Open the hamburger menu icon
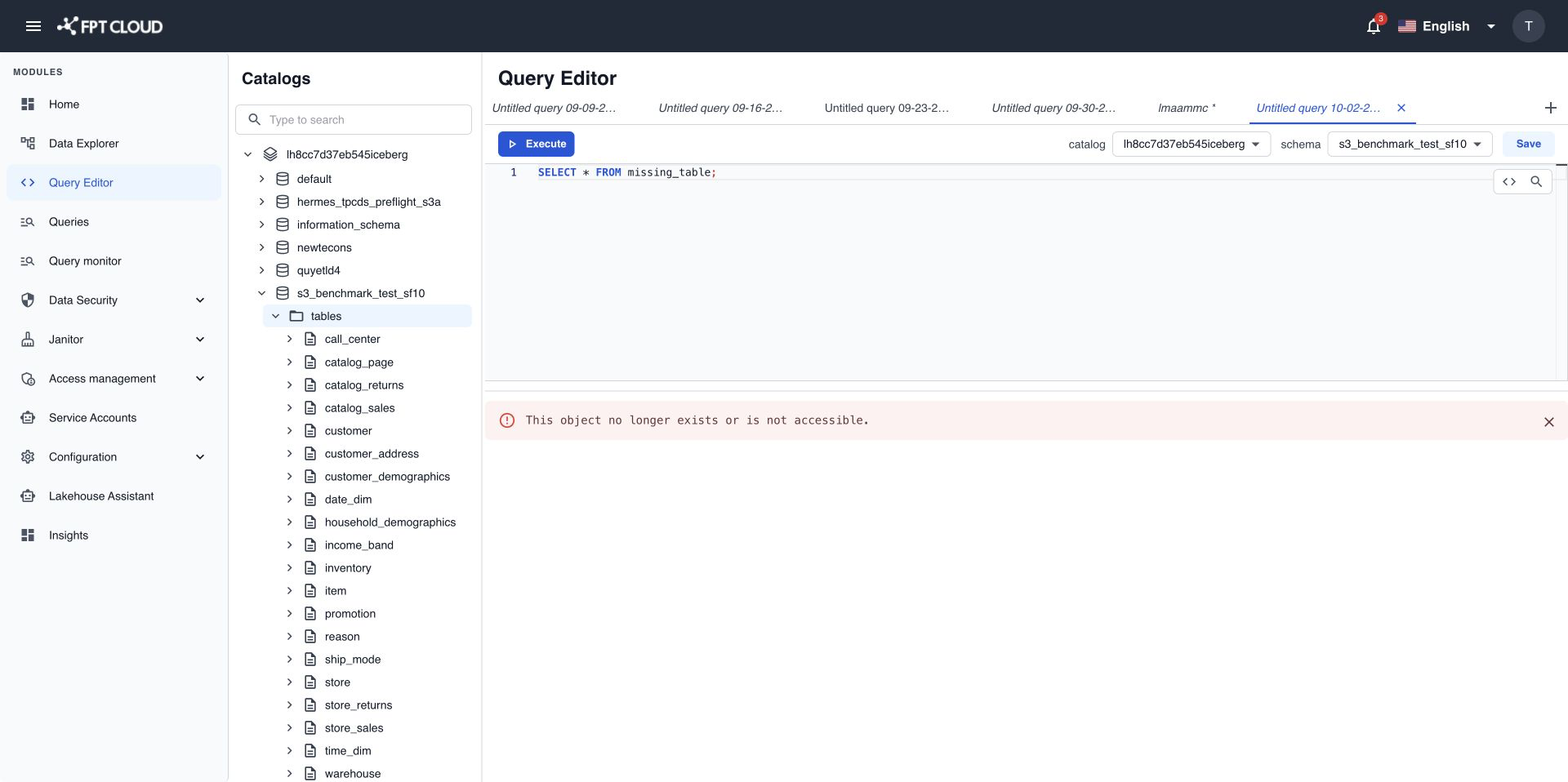The width and height of the screenshot is (1568, 782). click(x=33, y=26)
